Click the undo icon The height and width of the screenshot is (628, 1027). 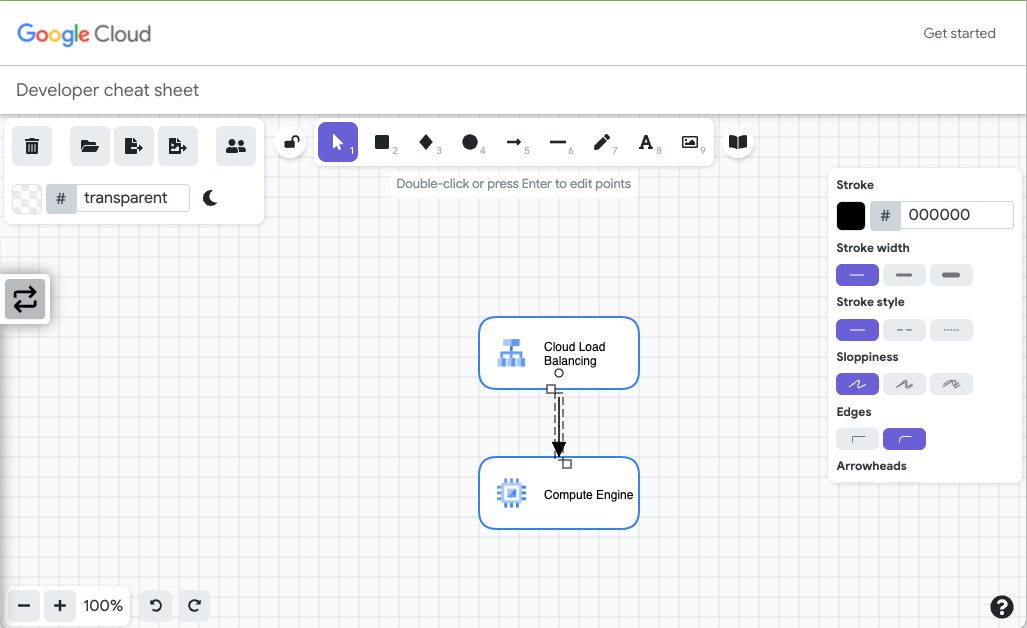pyautogui.click(x=156, y=606)
